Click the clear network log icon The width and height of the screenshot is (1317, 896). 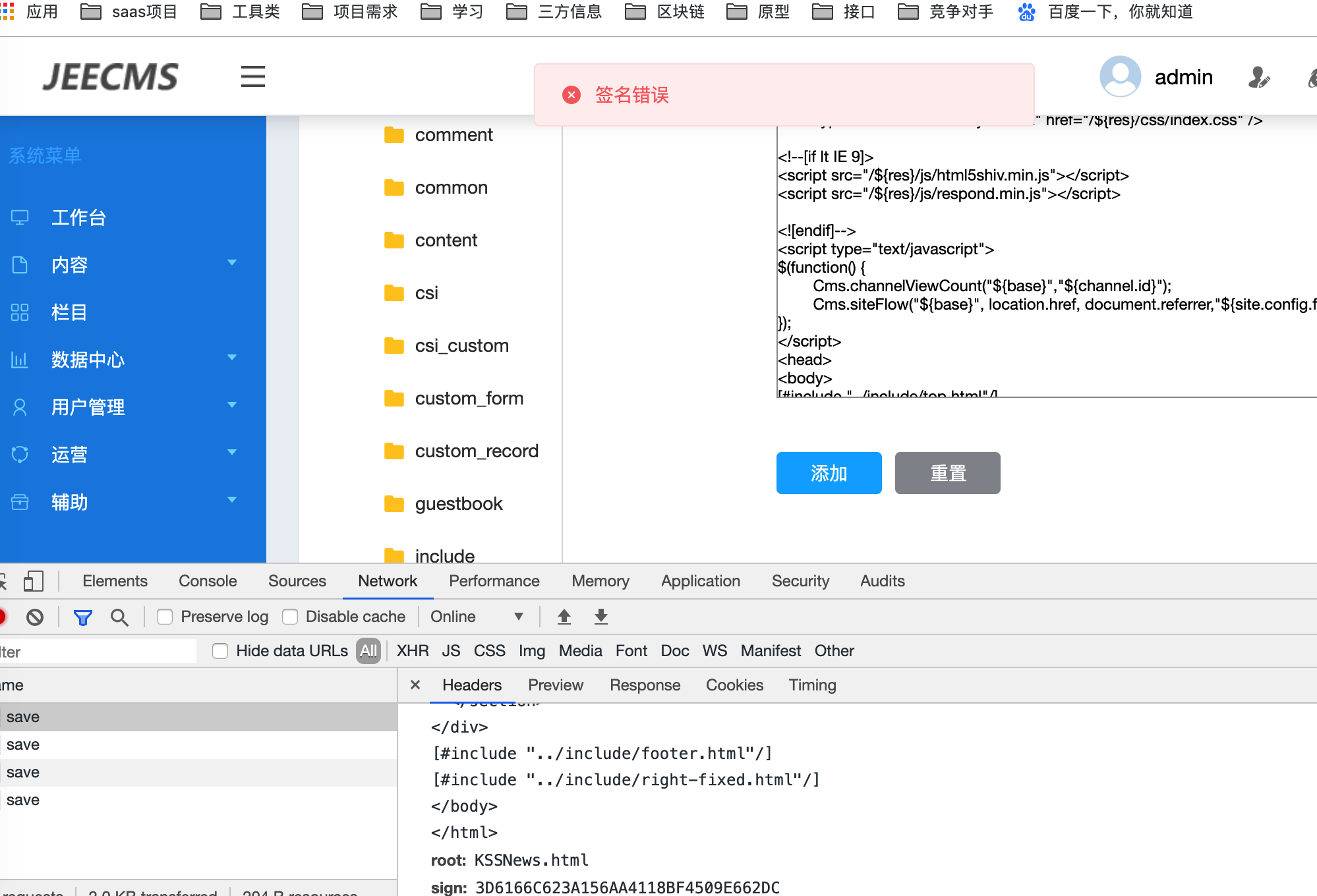pyautogui.click(x=35, y=617)
